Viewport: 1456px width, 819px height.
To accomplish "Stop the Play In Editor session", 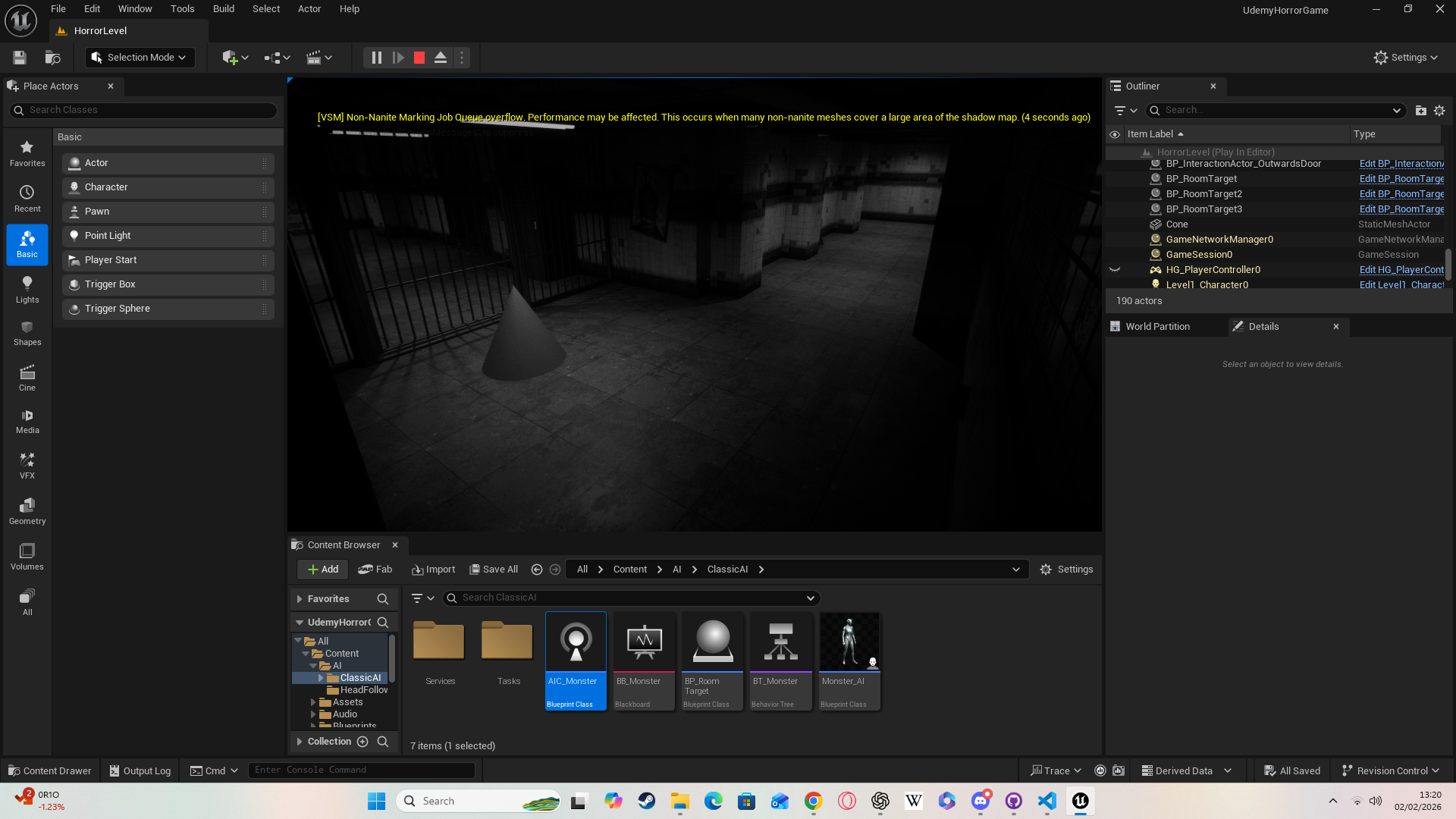I will [x=419, y=57].
